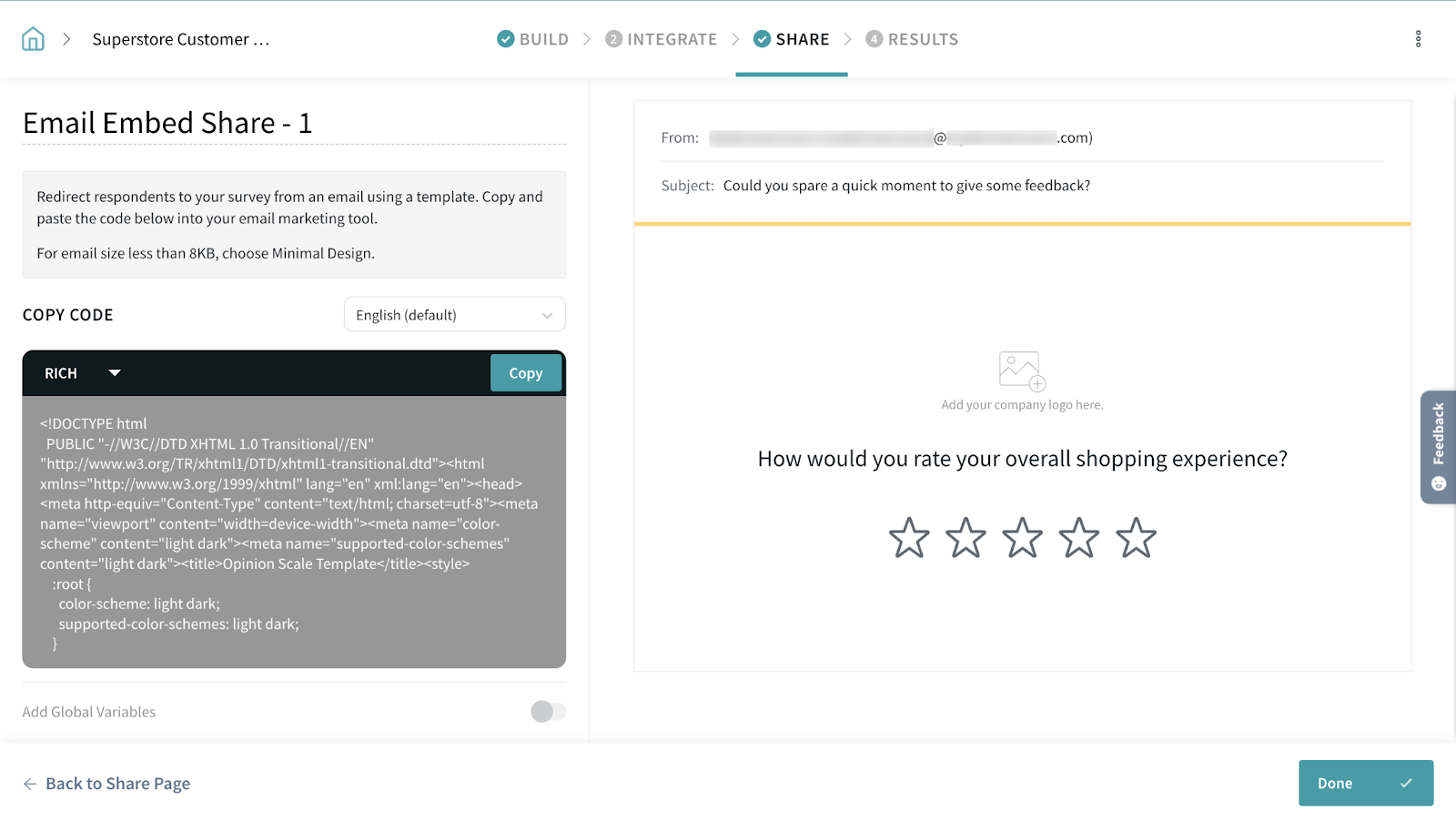Click the Done button

pyautogui.click(x=1365, y=783)
